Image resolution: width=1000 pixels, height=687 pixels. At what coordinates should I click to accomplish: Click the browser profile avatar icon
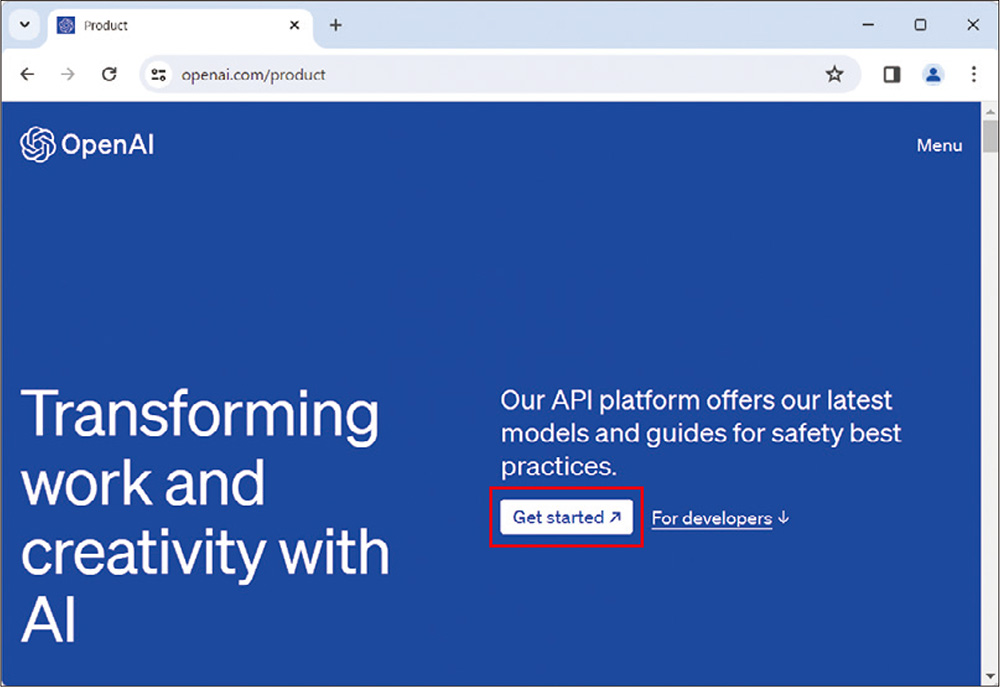point(933,74)
